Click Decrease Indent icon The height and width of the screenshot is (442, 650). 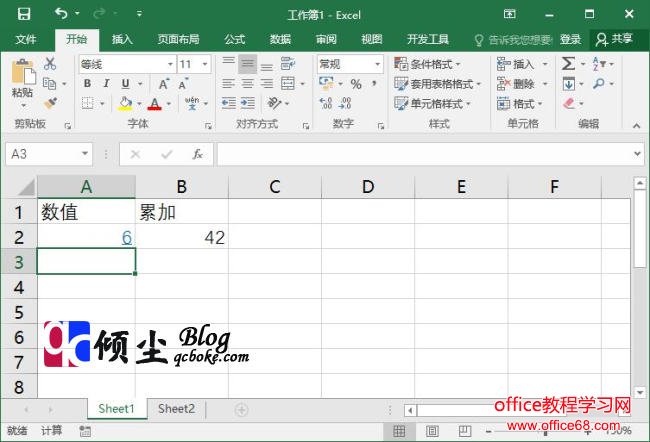click(x=228, y=103)
